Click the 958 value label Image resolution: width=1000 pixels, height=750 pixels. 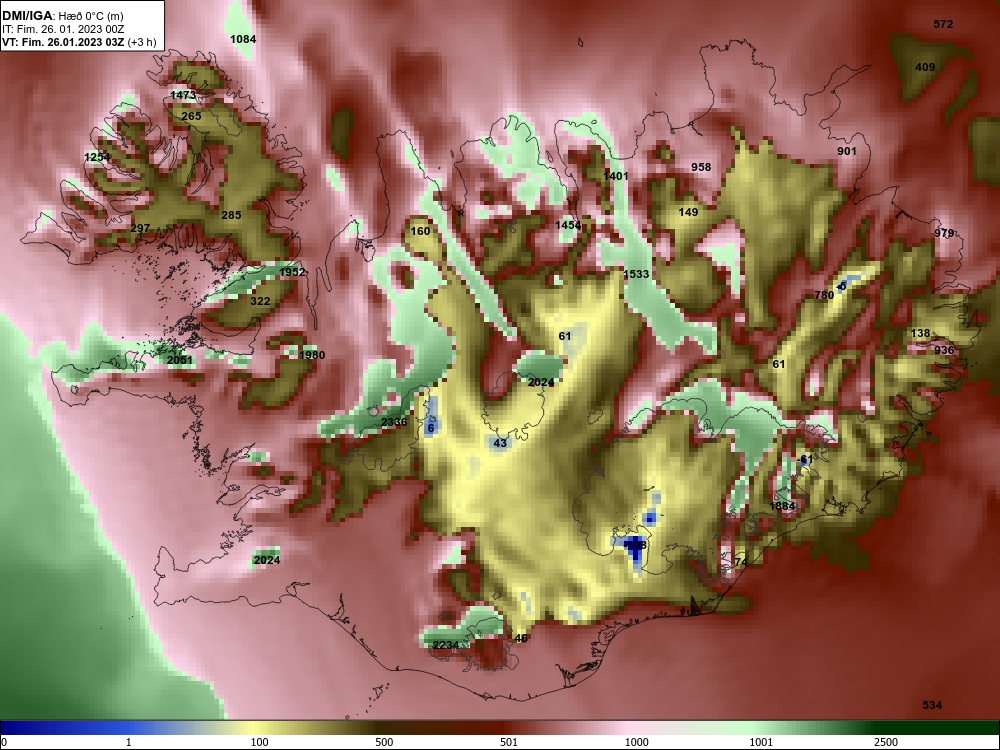coord(701,167)
